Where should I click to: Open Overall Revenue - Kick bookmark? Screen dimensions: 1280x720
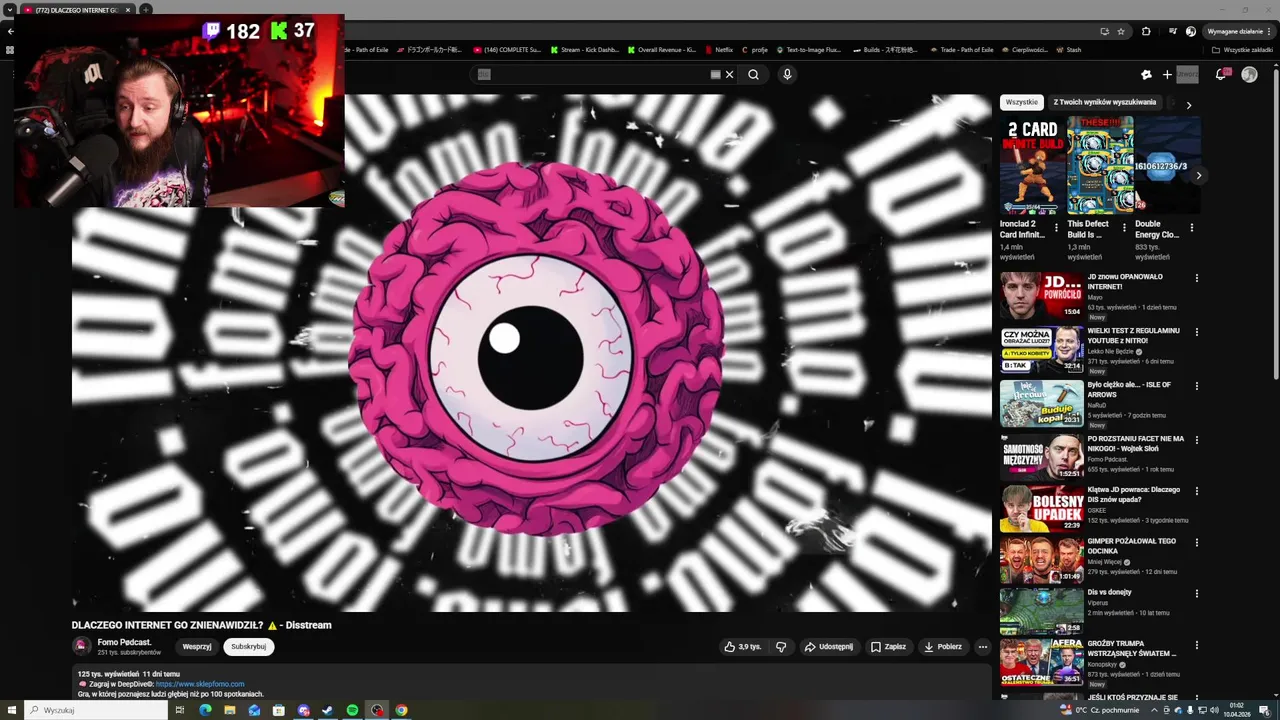(x=662, y=49)
